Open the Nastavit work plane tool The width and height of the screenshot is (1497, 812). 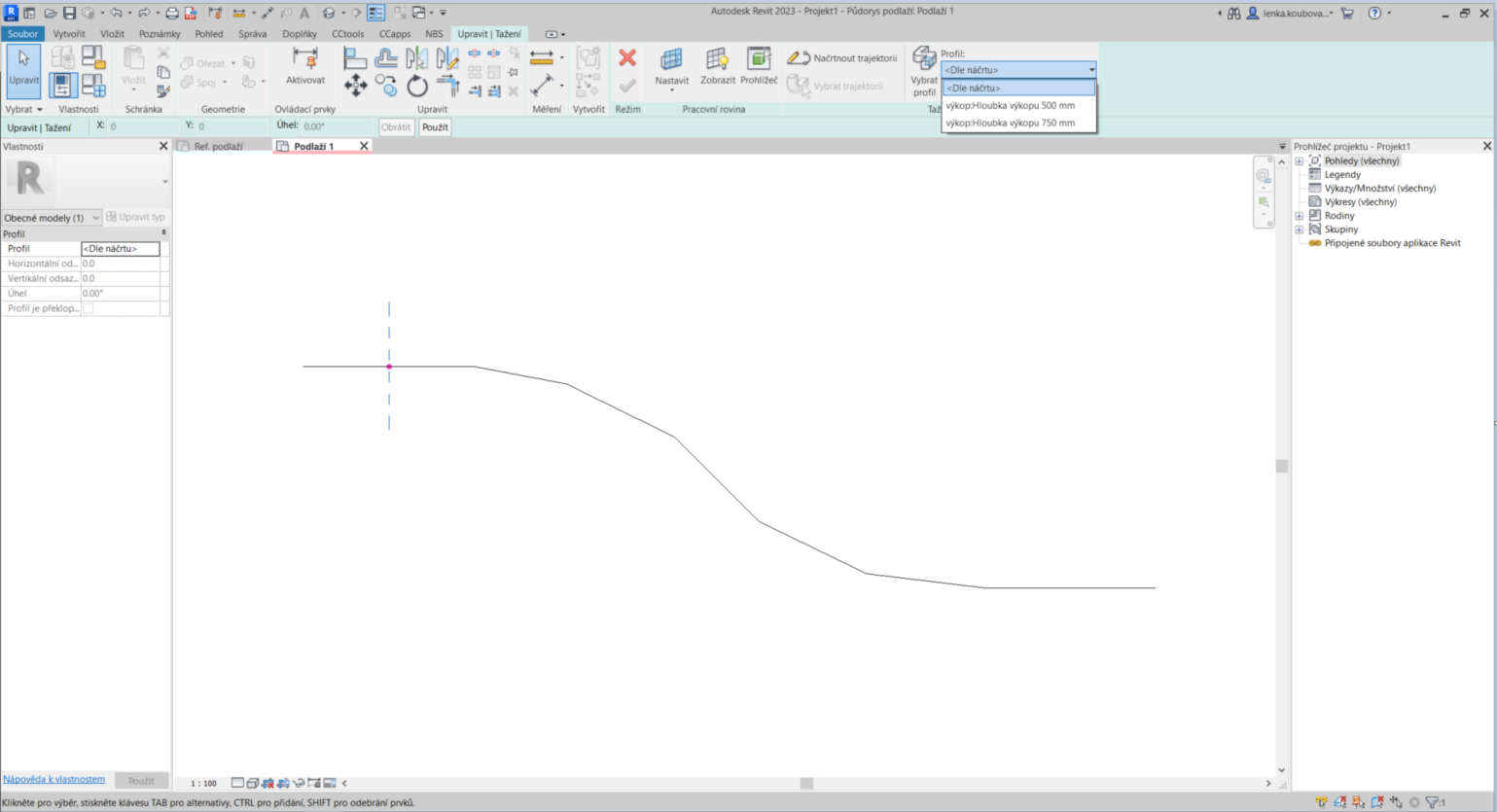(x=671, y=66)
